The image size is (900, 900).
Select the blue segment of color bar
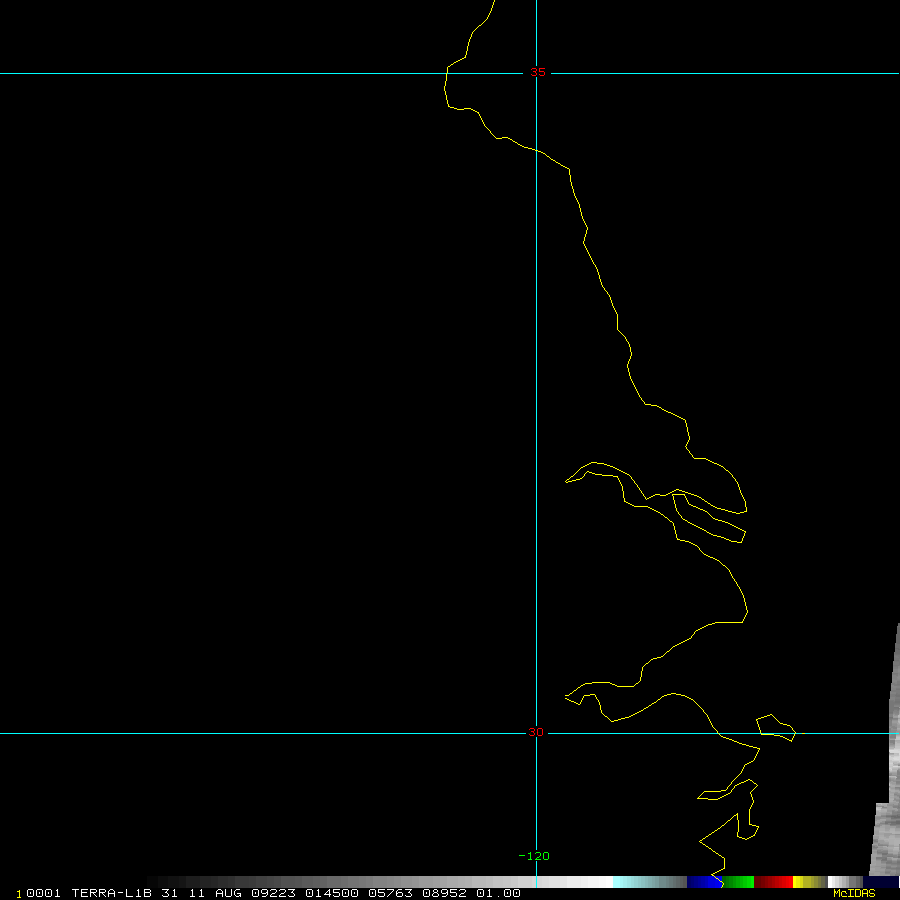click(704, 882)
